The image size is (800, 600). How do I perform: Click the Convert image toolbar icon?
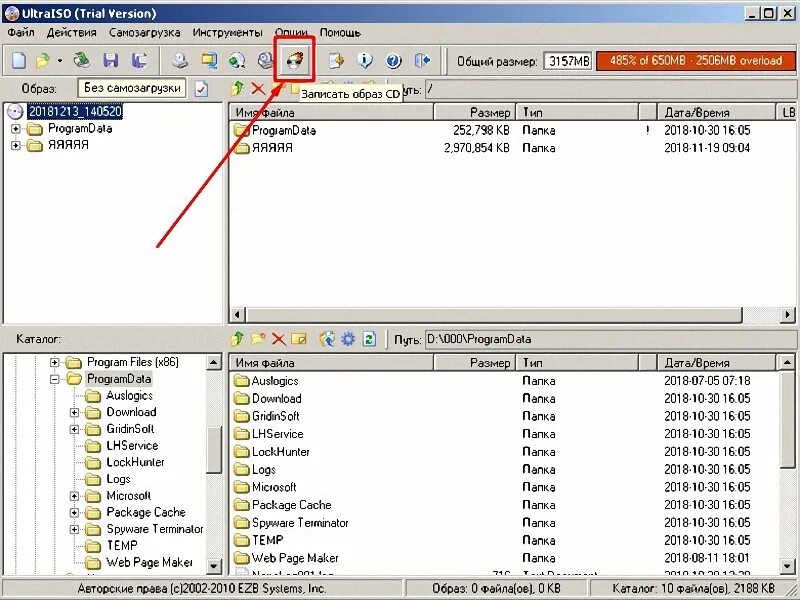(237, 60)
